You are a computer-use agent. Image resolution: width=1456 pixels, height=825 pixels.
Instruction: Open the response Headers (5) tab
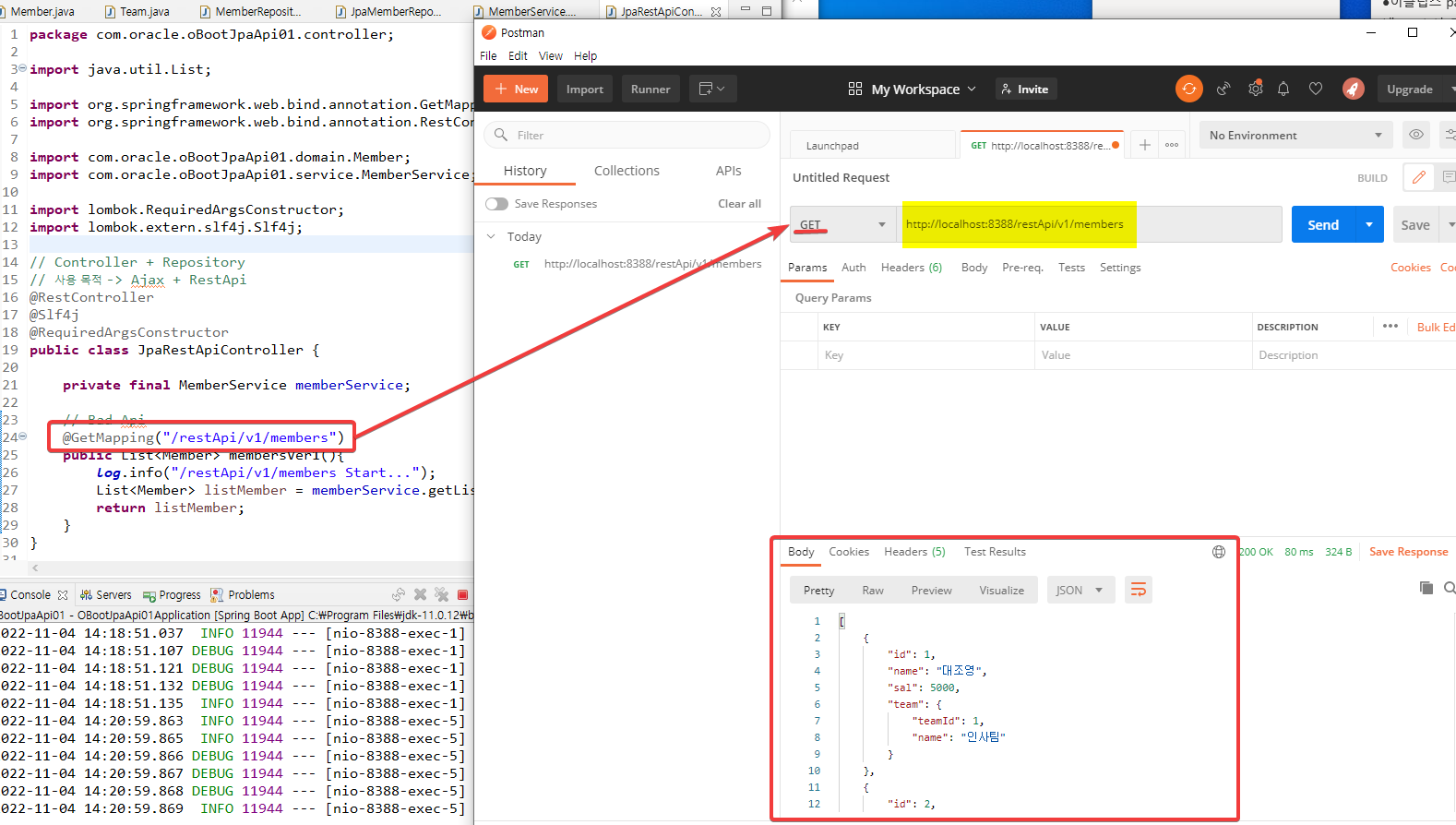(x=914, y=552)
